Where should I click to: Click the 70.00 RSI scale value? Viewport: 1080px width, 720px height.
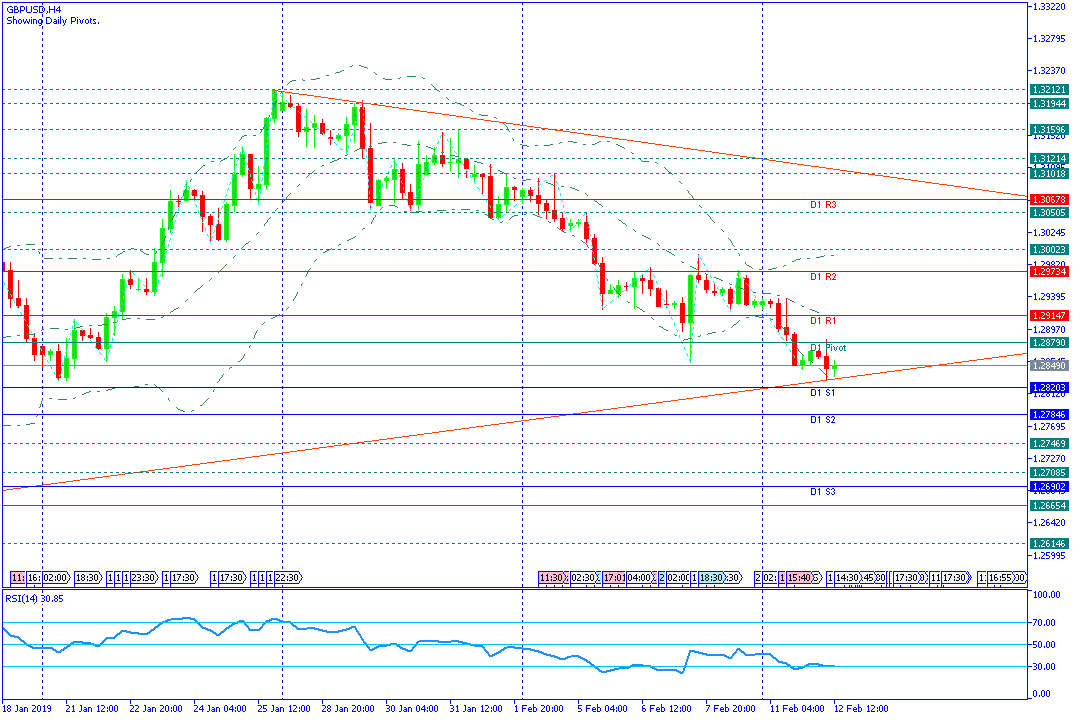[x=1044, y=622]
